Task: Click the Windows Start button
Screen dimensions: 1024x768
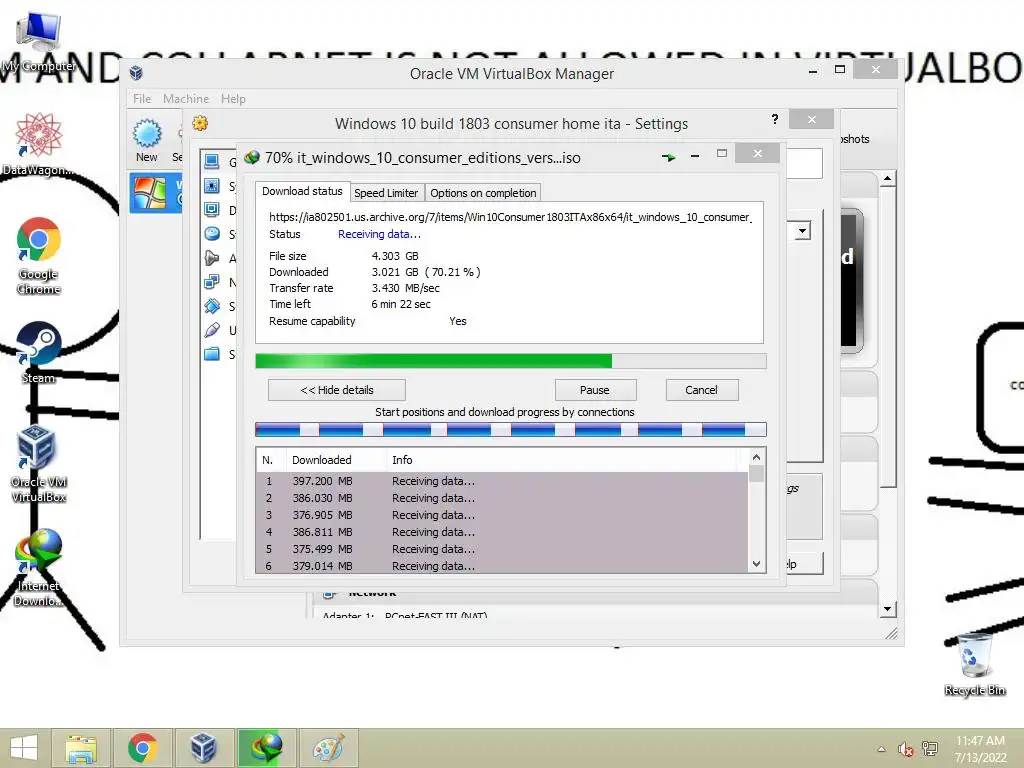Action: pyautogui.click(x=24, y=748)
